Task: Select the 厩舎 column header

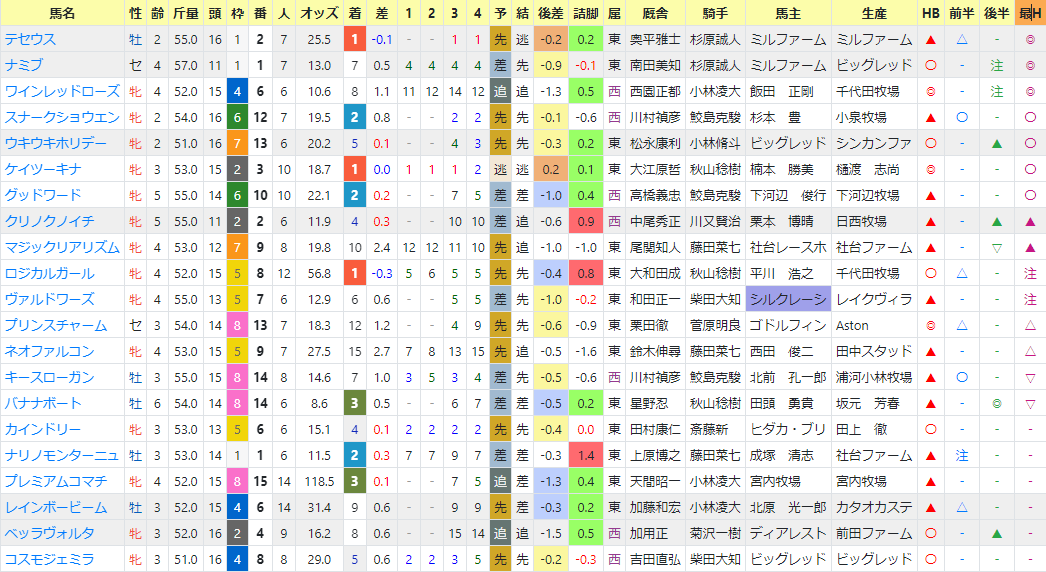Action: coord(655,13)
